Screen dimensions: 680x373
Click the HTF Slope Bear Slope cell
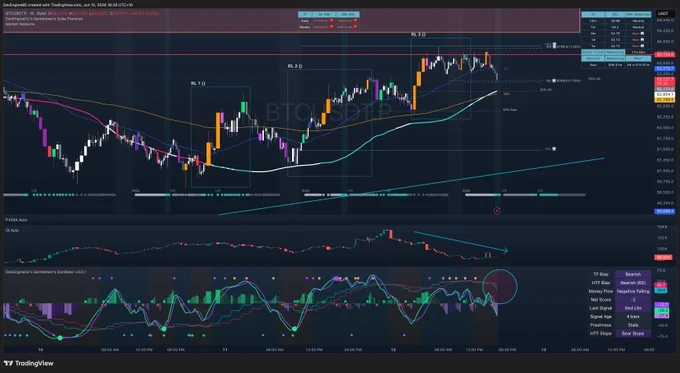point(633,334)
